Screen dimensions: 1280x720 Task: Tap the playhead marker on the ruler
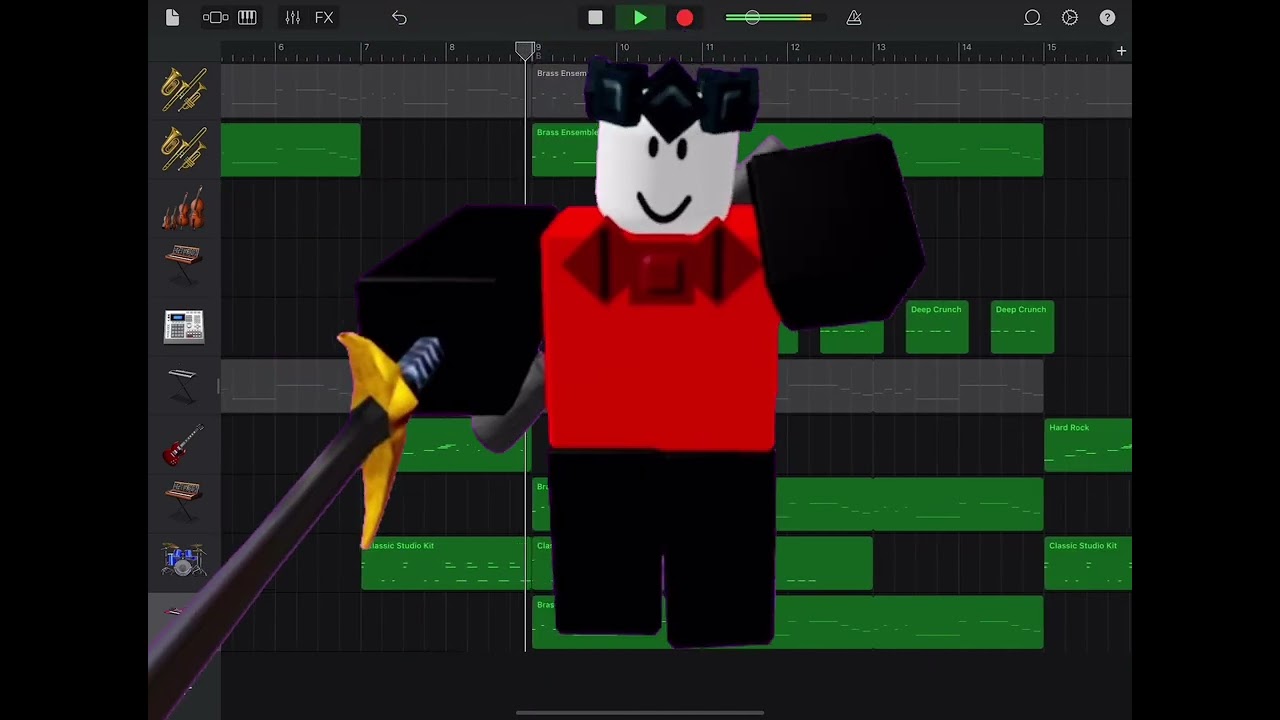click(525, 50)
